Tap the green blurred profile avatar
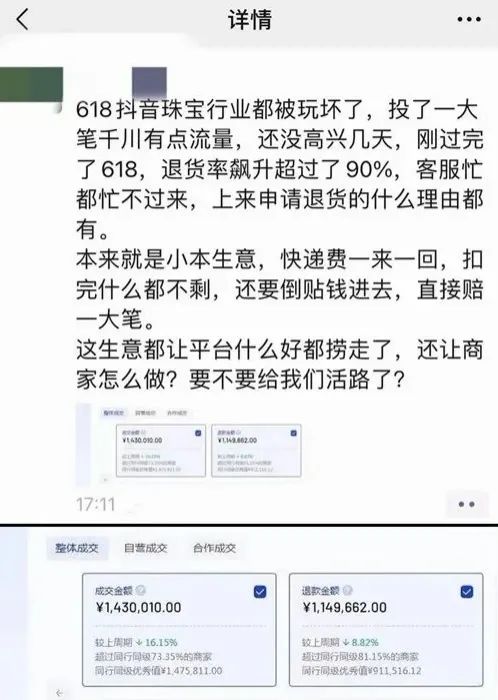Viewport: 498px width, 700px height. coord(30,85)
